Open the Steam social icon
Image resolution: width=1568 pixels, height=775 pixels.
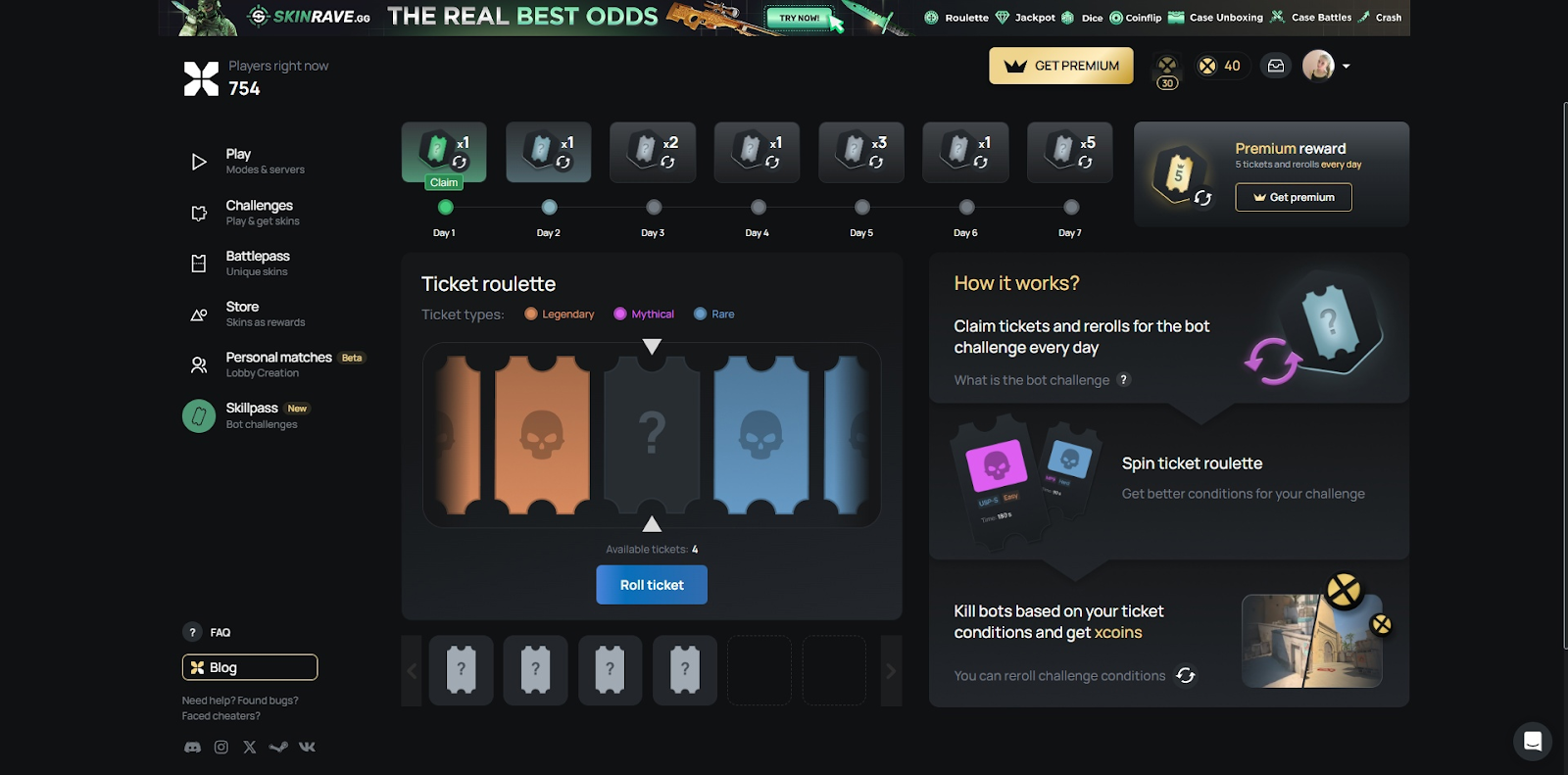point(278,747)
